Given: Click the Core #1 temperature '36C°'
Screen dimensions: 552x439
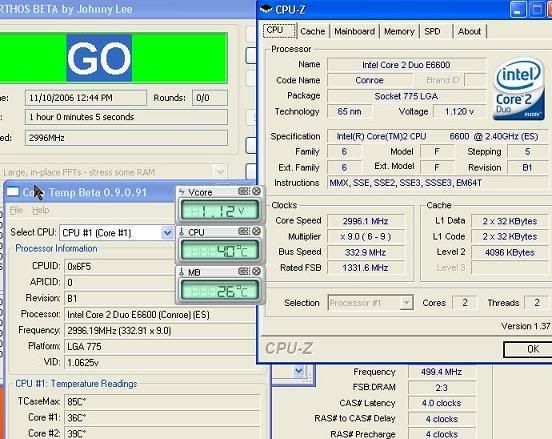Looking at the screenshot, I should pyautogui.click(x=162, y=418).
